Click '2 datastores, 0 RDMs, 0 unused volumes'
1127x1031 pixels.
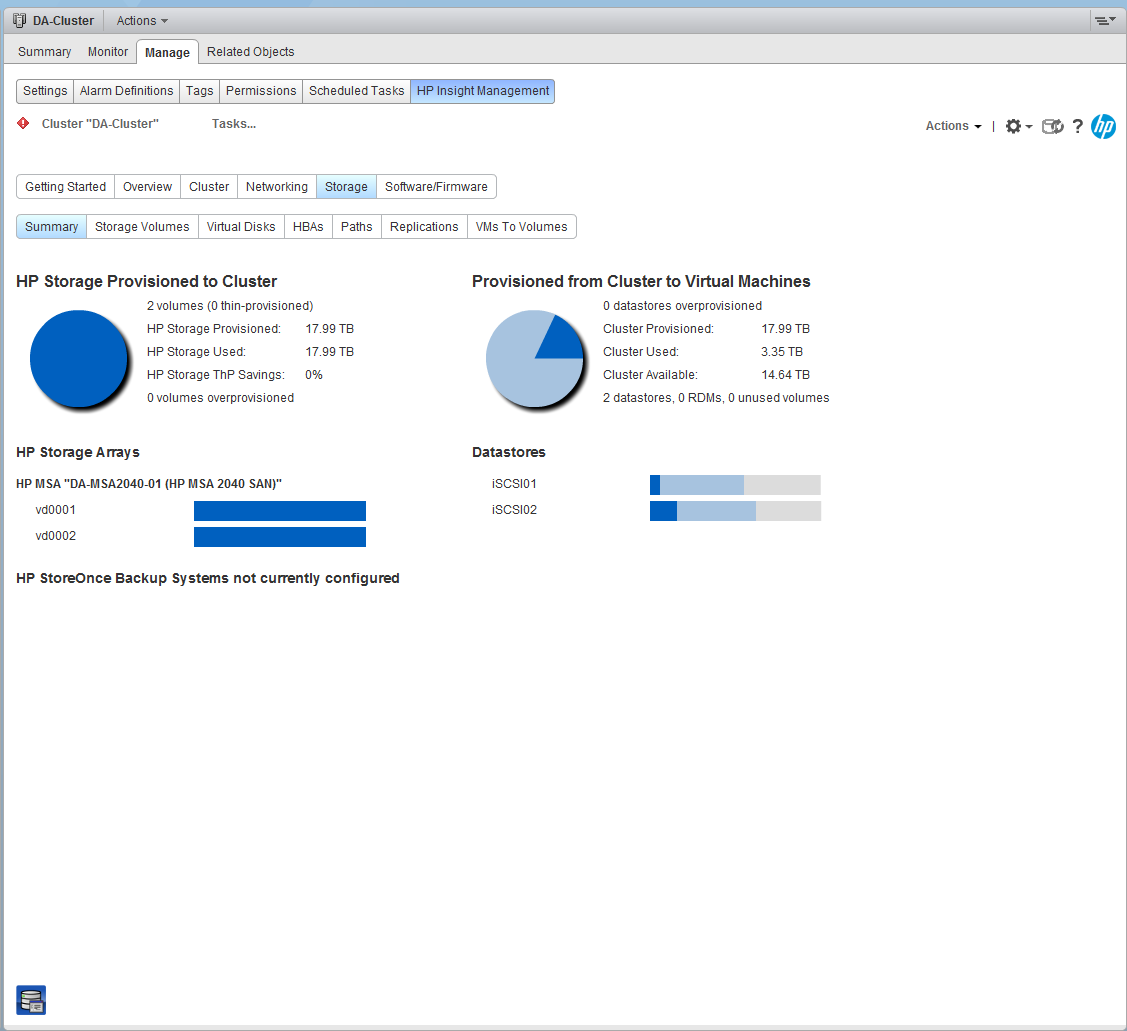pyautogui.click(x=716, y=398)
